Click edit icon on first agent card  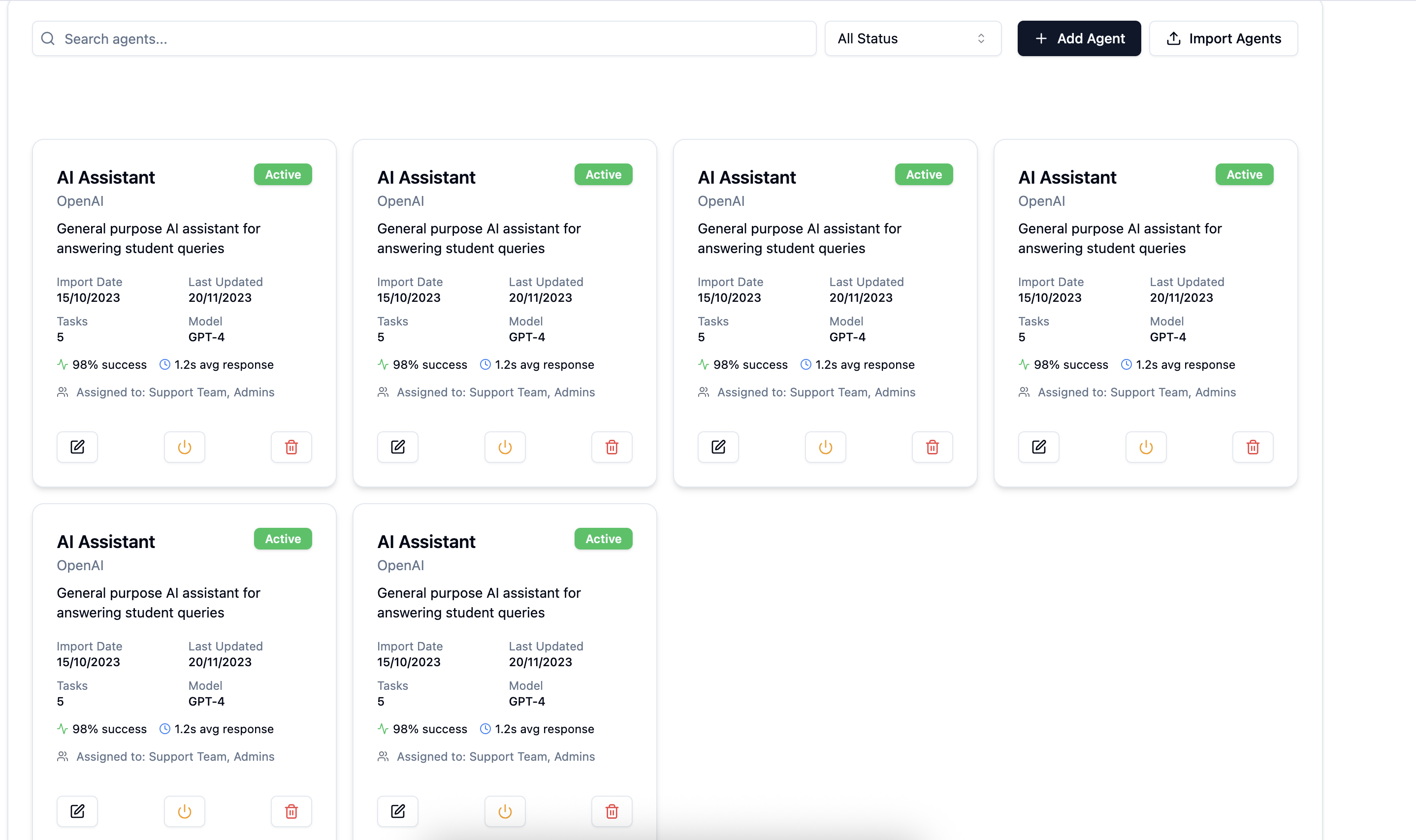77,447
